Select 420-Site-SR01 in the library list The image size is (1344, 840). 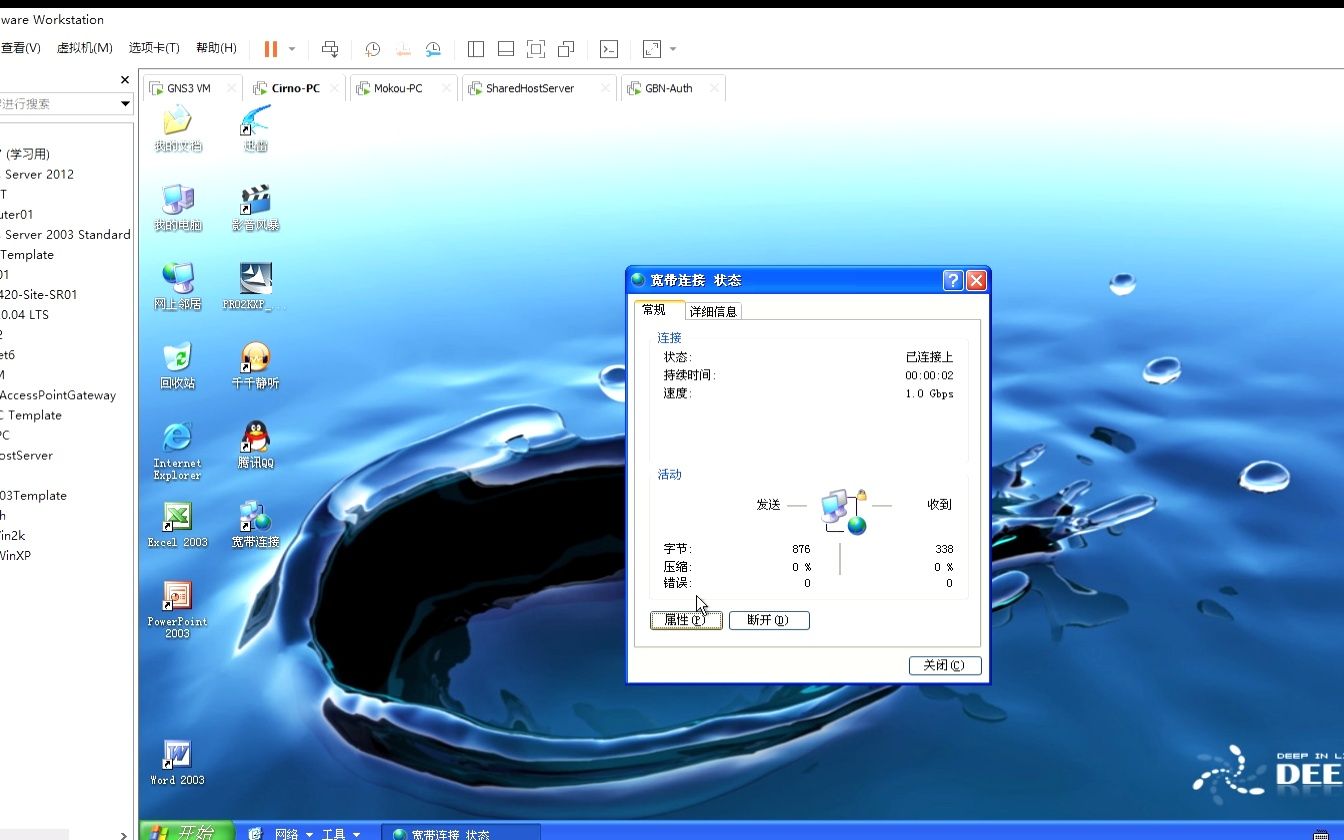38,294
